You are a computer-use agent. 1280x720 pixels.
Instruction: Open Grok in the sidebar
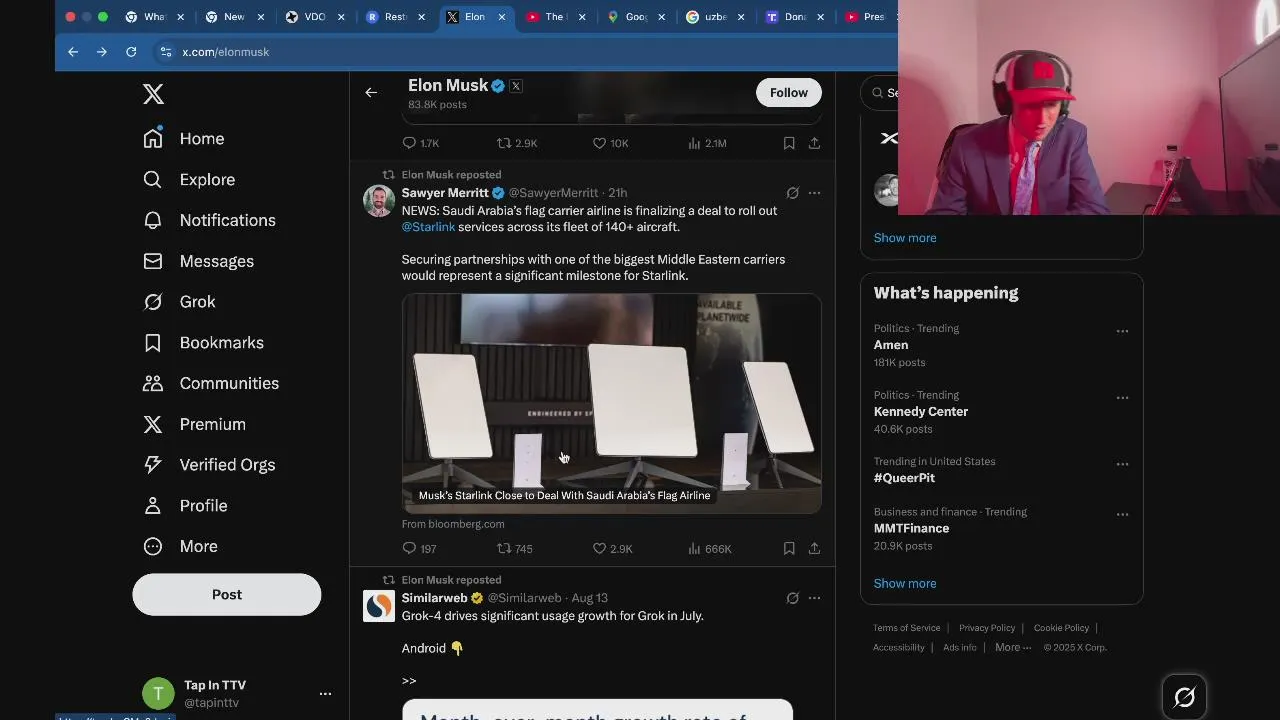point(180,302)
